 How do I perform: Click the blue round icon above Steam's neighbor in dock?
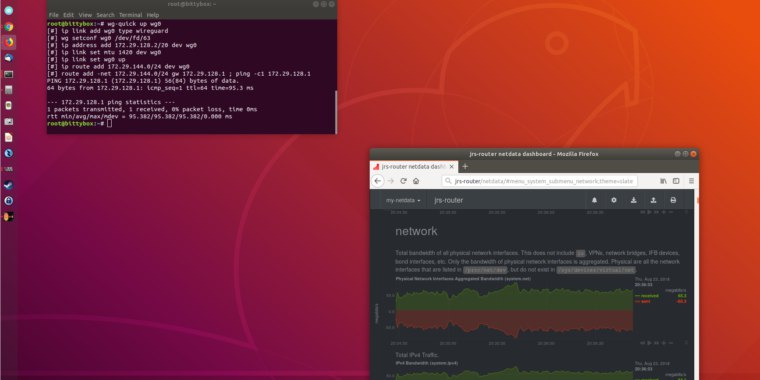[x=8, y=153]
